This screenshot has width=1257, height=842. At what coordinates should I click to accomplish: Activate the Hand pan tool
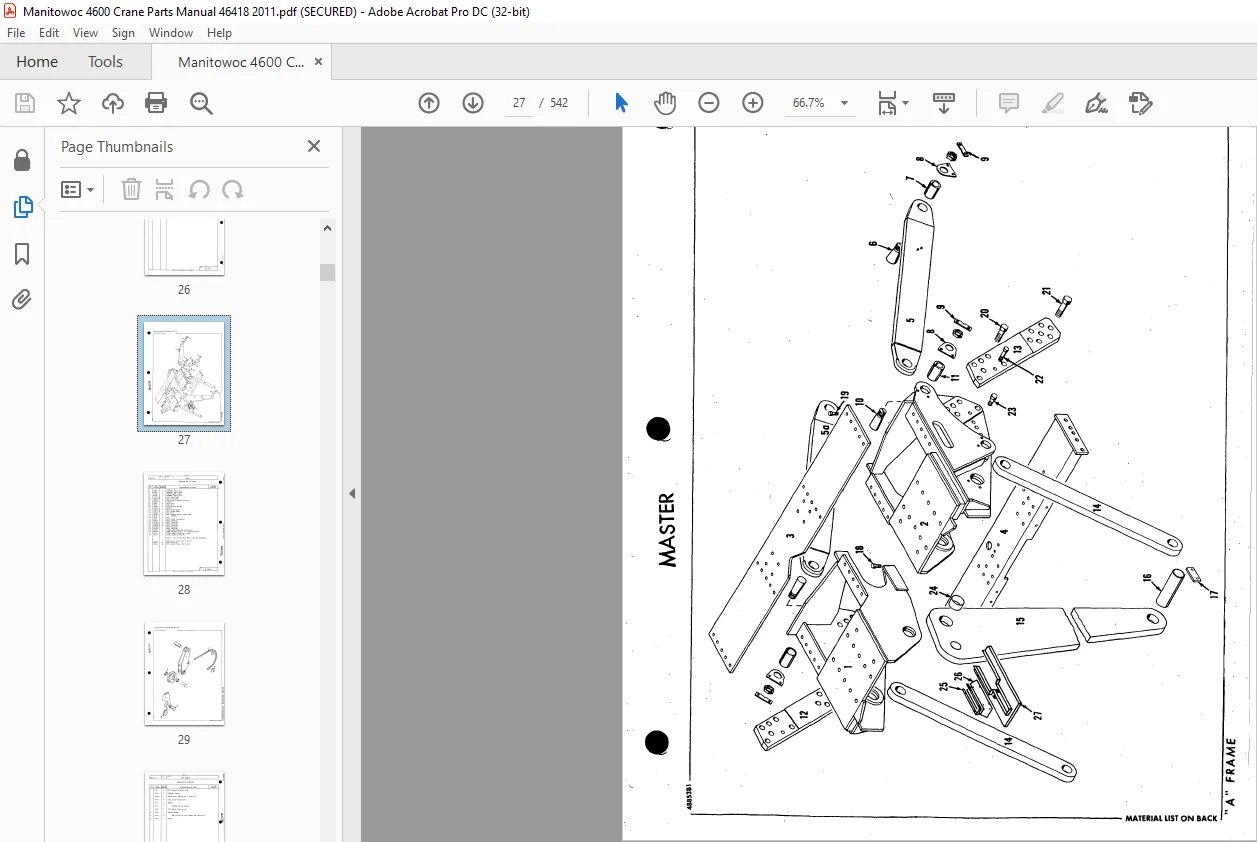pyautogui.click(x=665, y=103)
